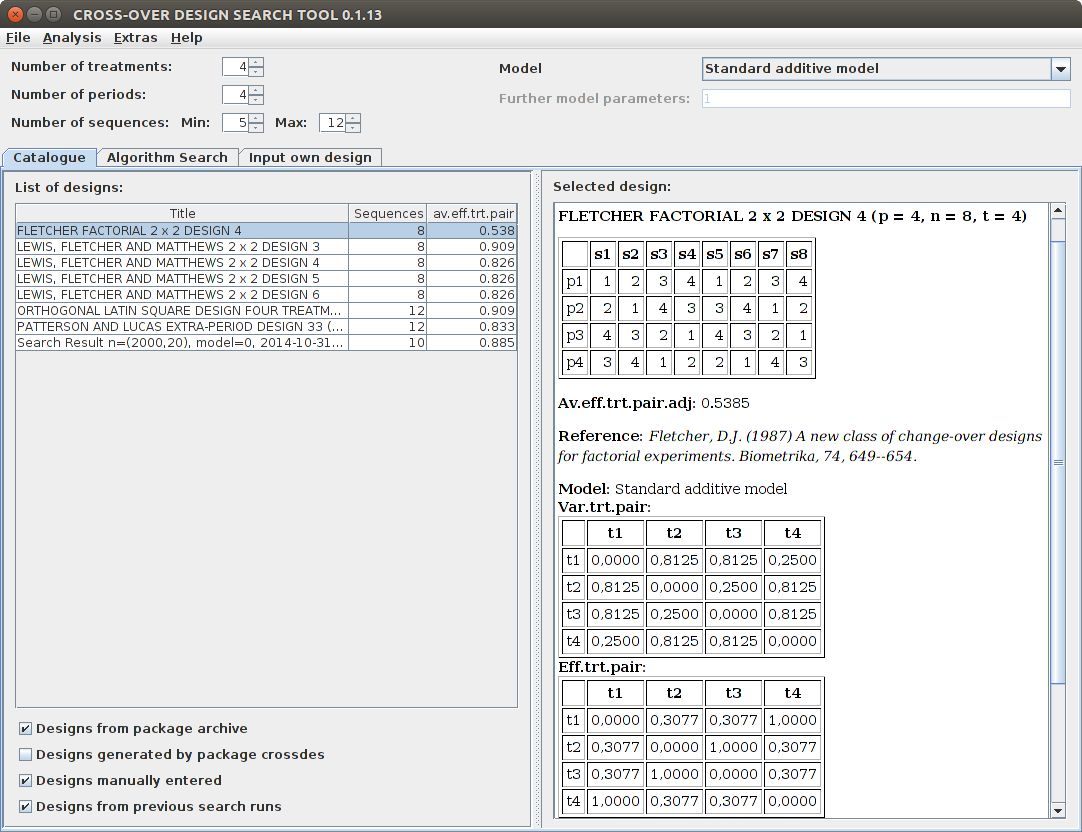Click the selected design vertical scrollbar thumb
Screen dimensions: 1082x832
point(1057,462)
